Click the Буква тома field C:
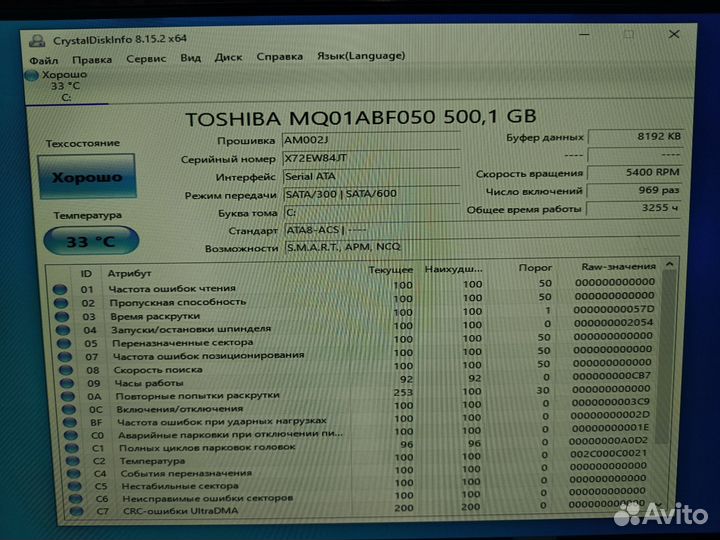The image size is (720, 540). (x=372, y=213)
